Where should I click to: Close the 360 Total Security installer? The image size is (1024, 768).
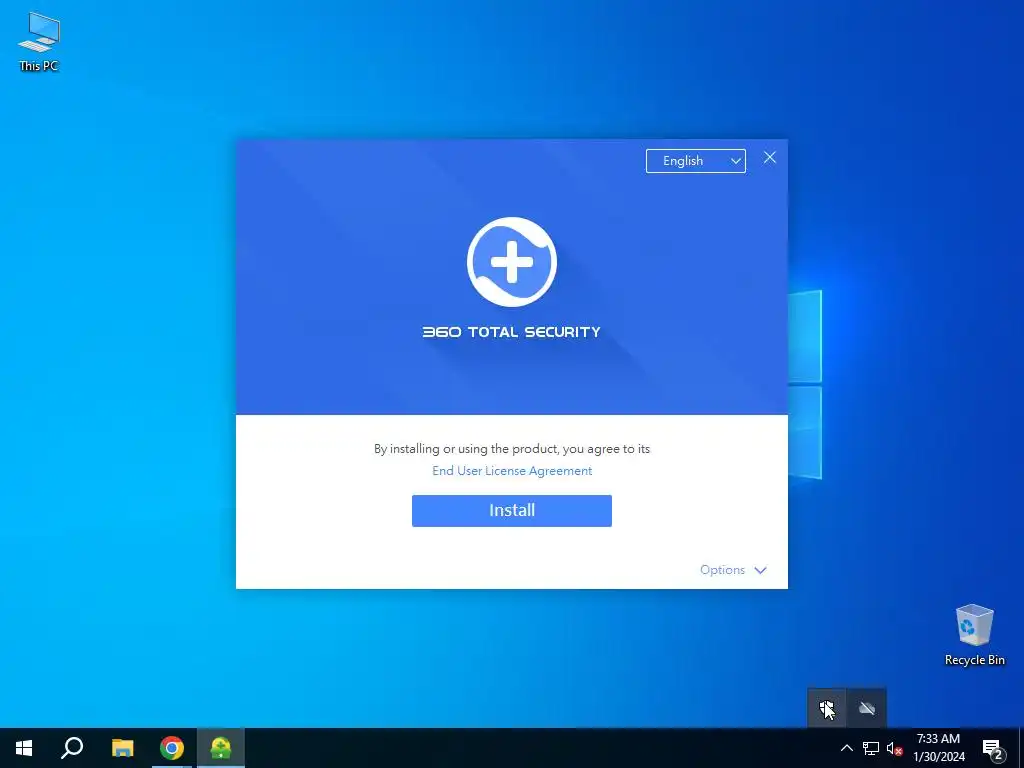[770, 157]
